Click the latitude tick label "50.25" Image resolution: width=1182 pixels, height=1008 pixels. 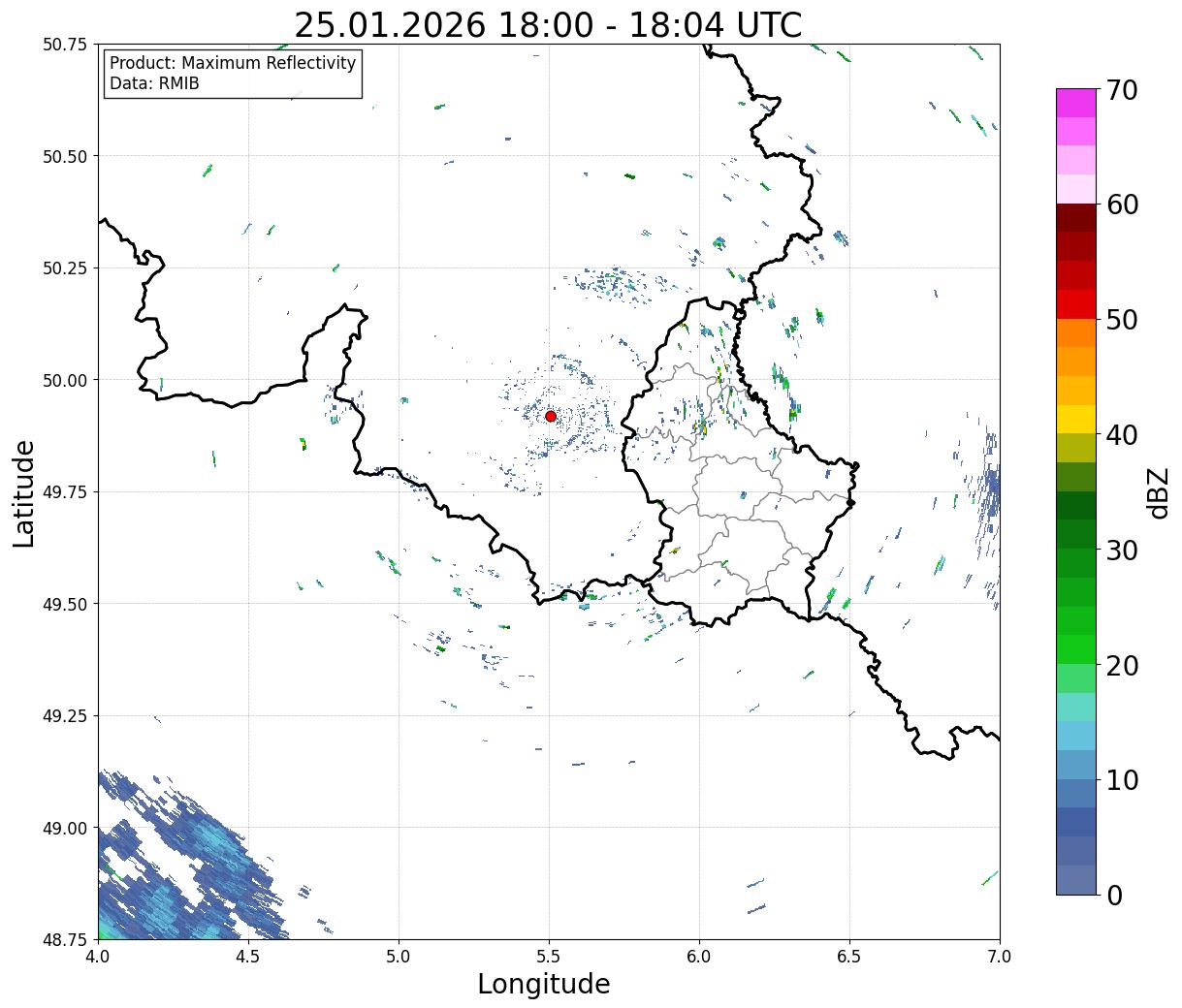coord(64,268)
